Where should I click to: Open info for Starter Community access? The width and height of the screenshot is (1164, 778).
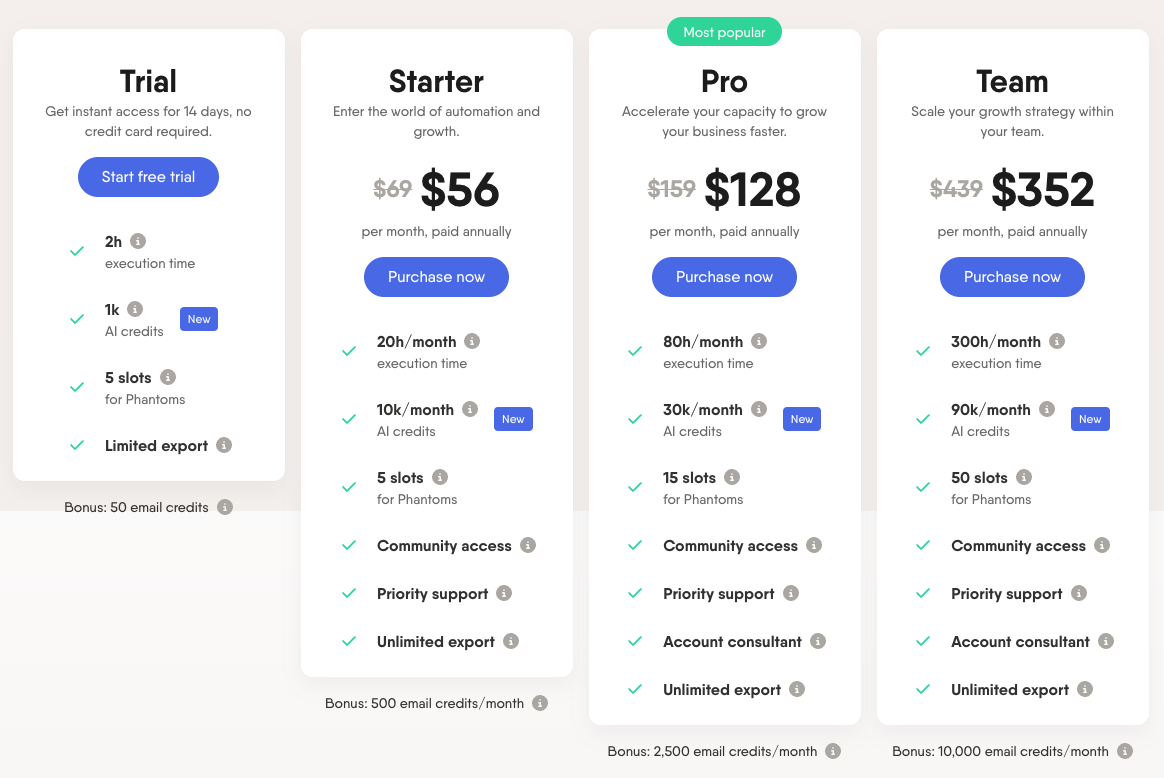528,545
